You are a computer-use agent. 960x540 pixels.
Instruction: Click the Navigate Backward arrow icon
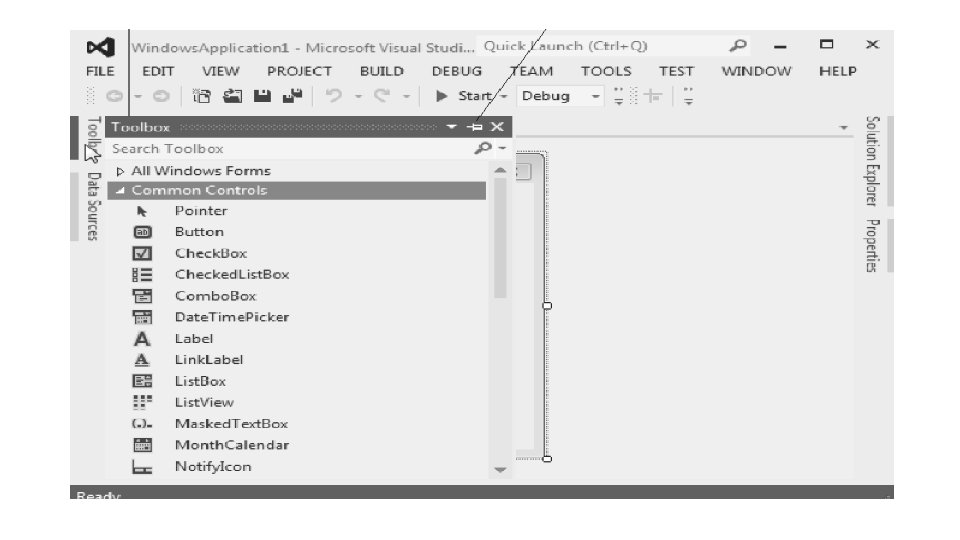(x=114, y=96)
